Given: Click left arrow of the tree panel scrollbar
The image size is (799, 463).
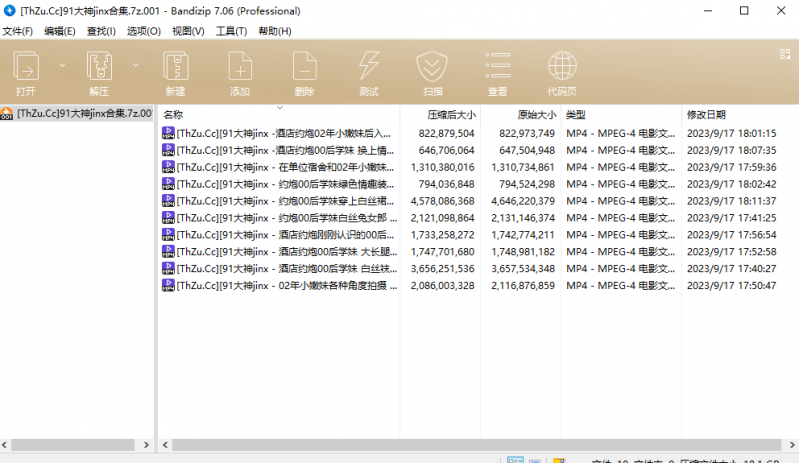Looking at the screenshot, I should pyautogui.click(x=5, y=445).
